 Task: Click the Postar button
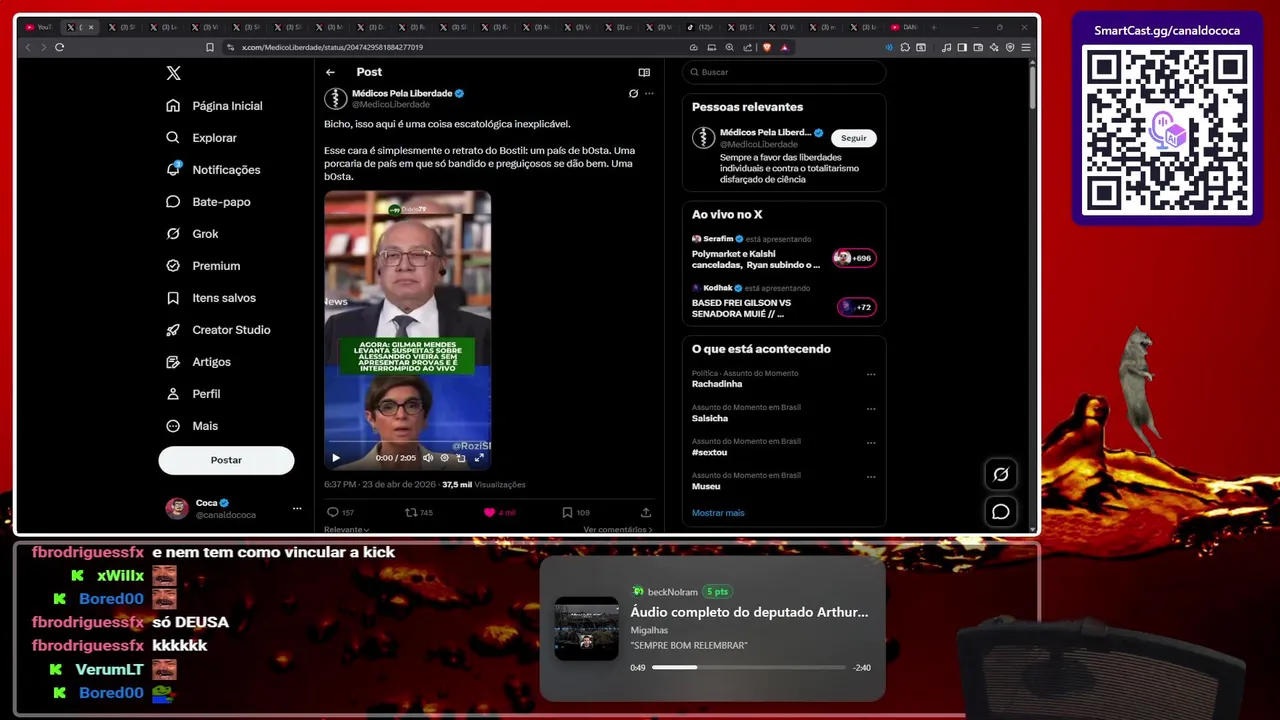tap(226, 460)
